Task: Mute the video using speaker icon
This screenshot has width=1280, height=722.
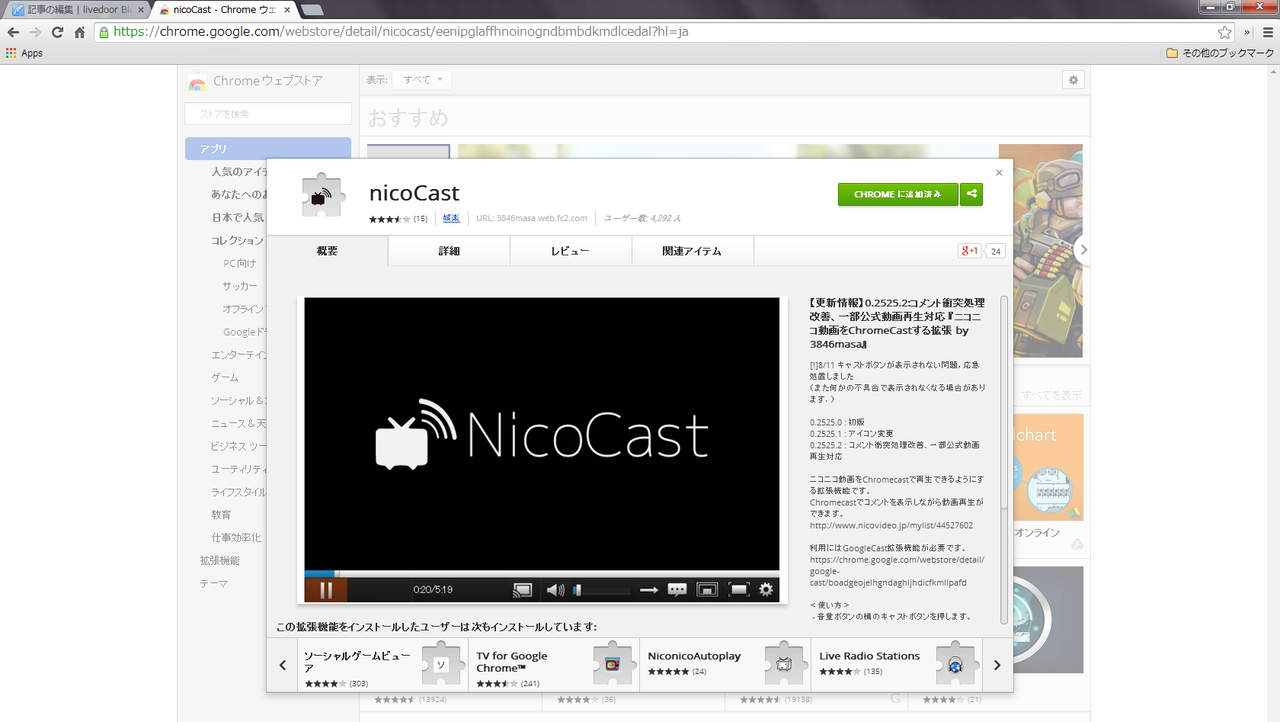Action: (x=555, y=590)
